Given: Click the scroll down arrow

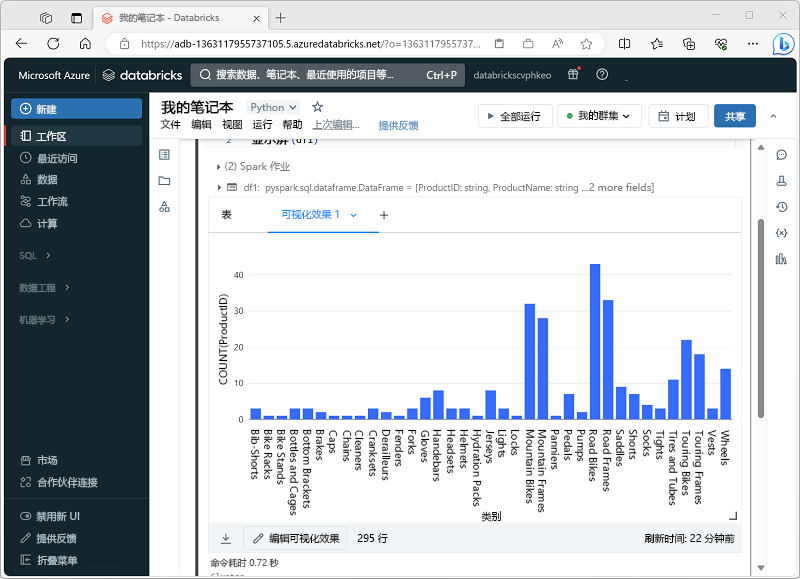Looking at the screenshot, I should point(761,567).
